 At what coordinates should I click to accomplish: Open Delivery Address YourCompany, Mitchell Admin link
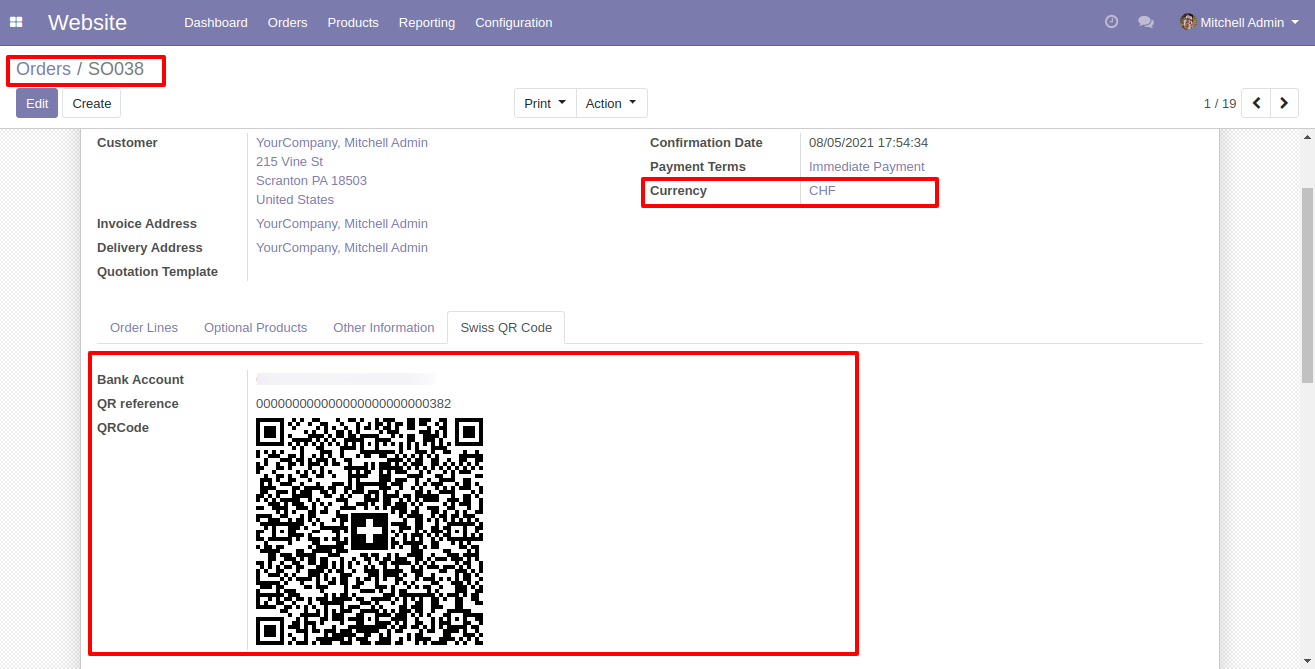tap(342, 248)
